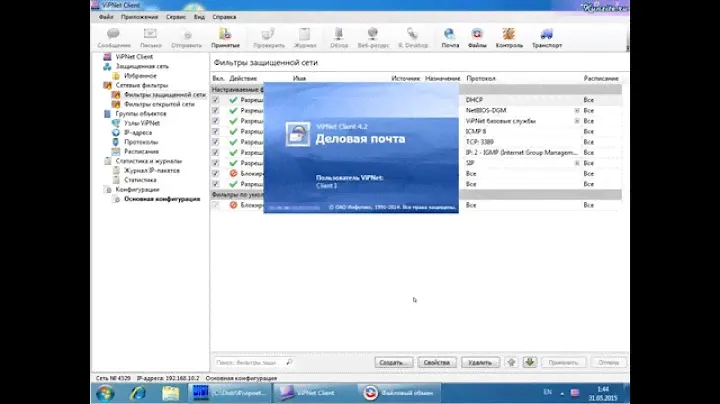This screenshot has height=404, width=720.
Task: Click the Удалить button
Action: [480, 362]
